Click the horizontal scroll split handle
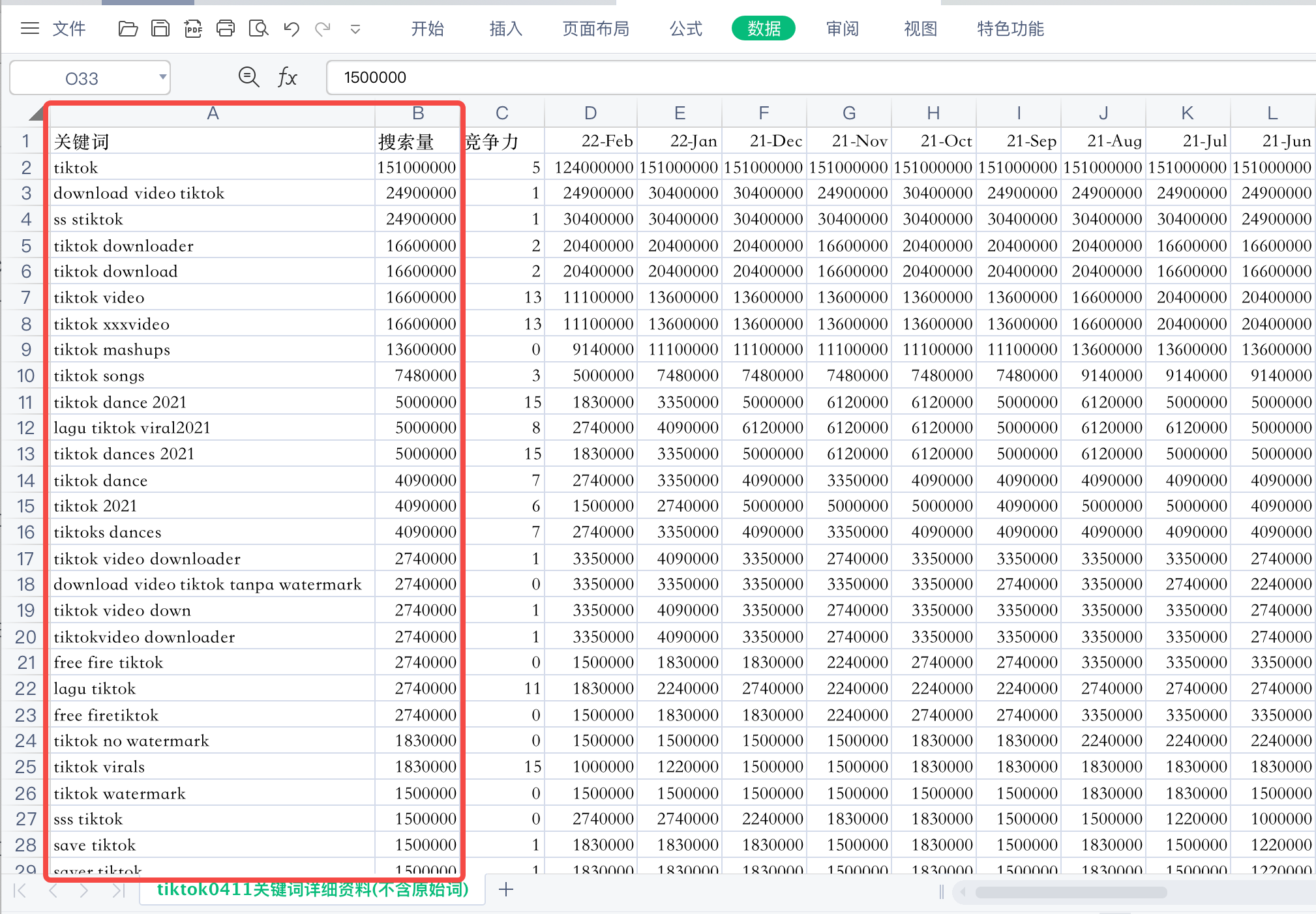 pos(941,892)
